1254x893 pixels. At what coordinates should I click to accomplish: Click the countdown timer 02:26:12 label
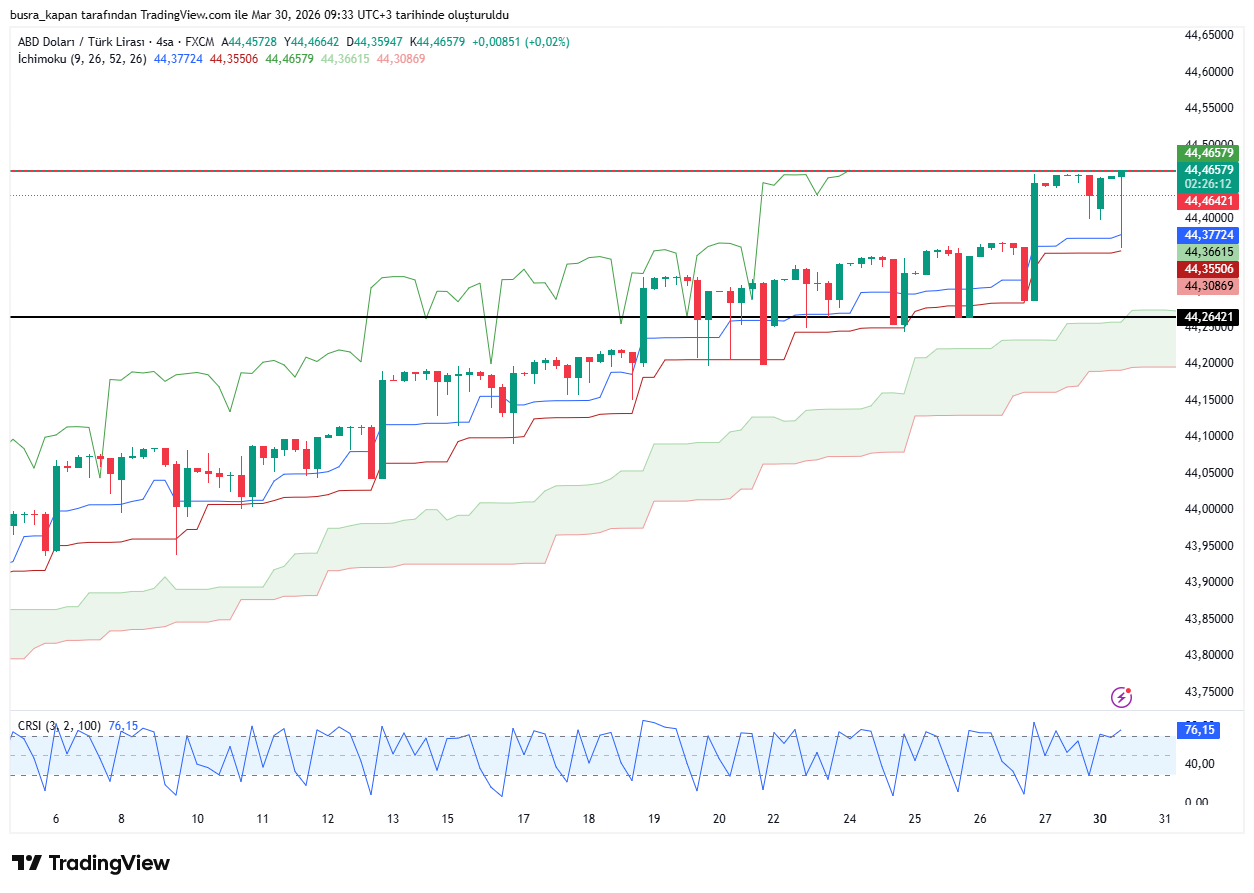[x=1209, y=185]
